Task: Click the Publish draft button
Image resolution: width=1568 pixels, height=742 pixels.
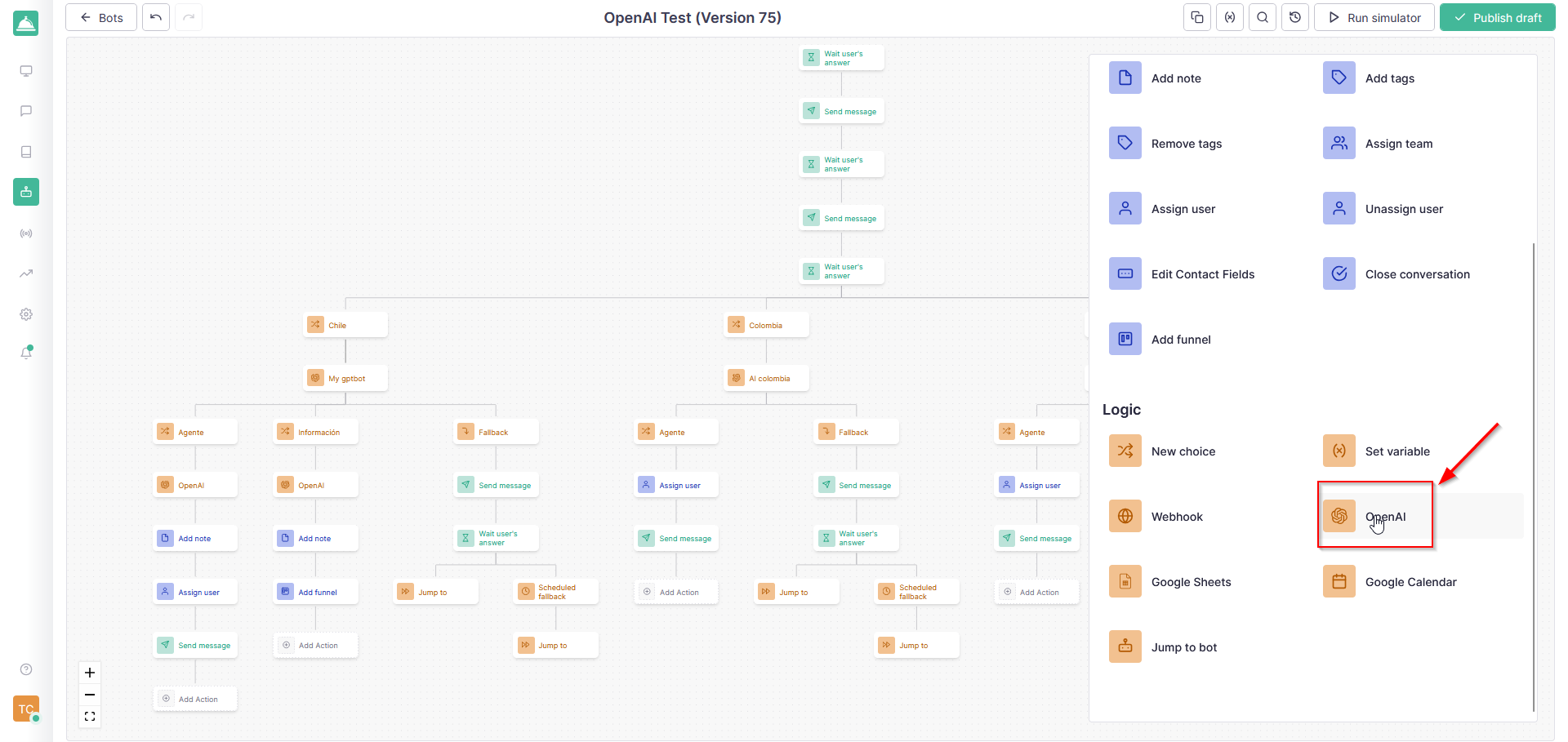Action: point(1497,17)
